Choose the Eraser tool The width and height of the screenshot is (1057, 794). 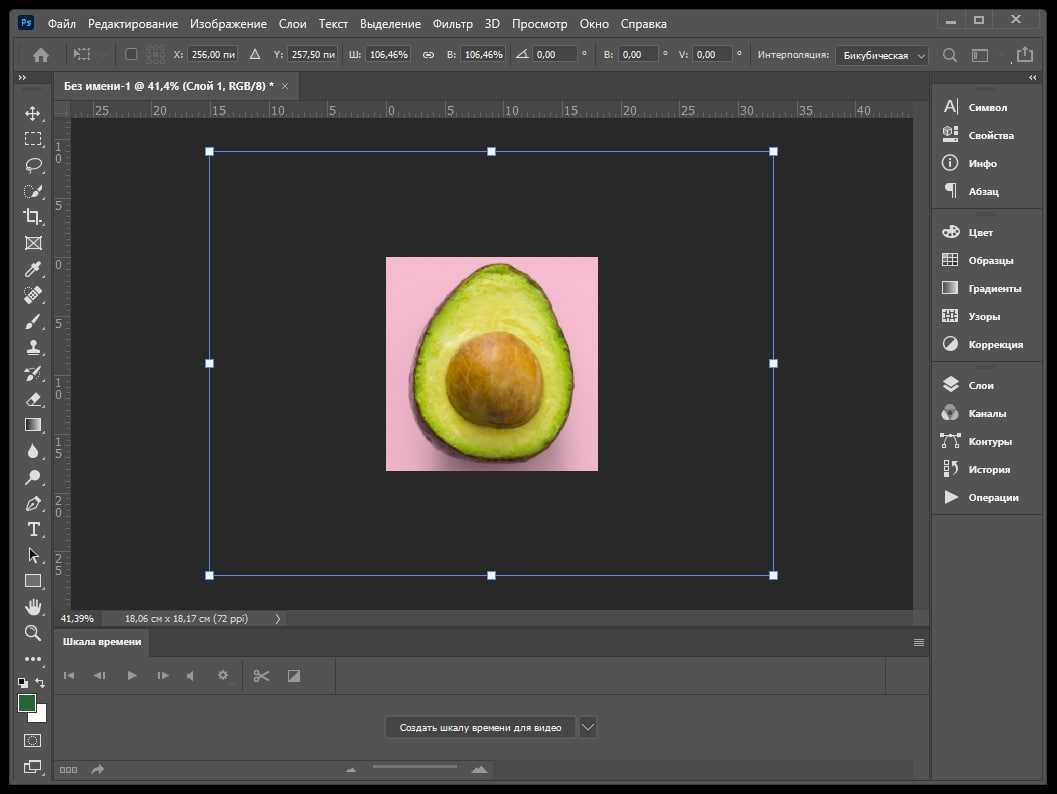[33, 399]
